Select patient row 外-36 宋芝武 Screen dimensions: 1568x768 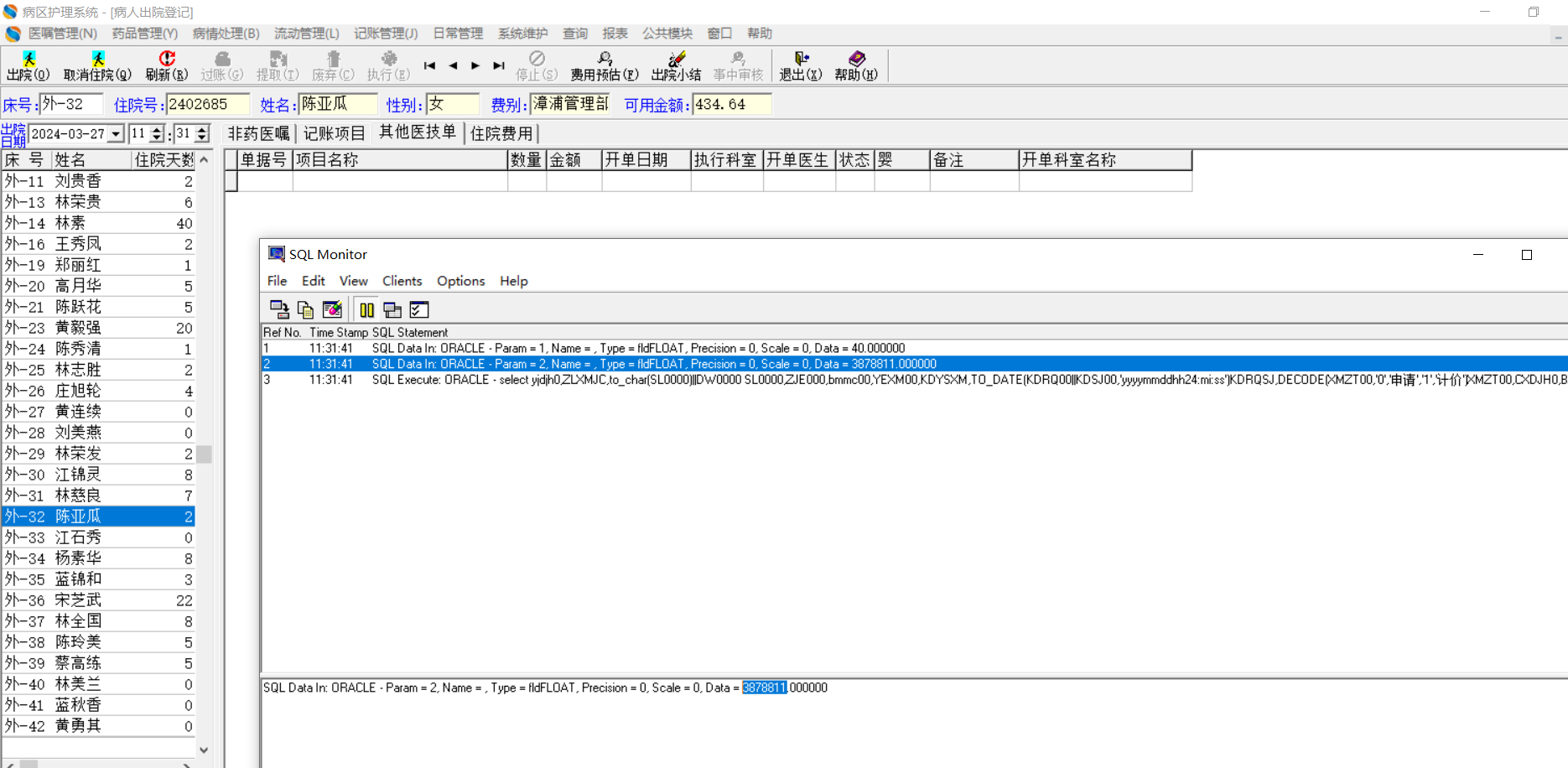98,600
